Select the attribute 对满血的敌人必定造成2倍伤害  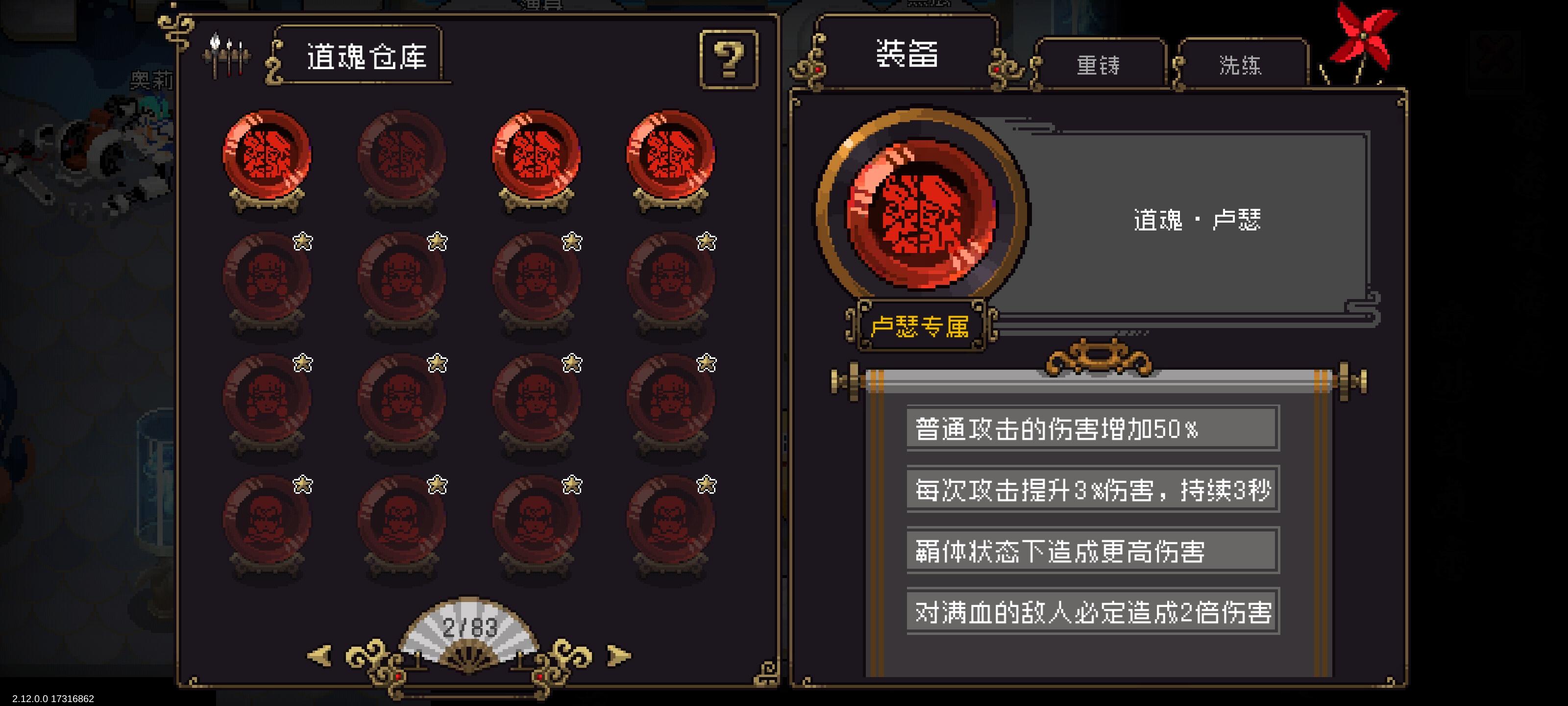[1093, 611]
